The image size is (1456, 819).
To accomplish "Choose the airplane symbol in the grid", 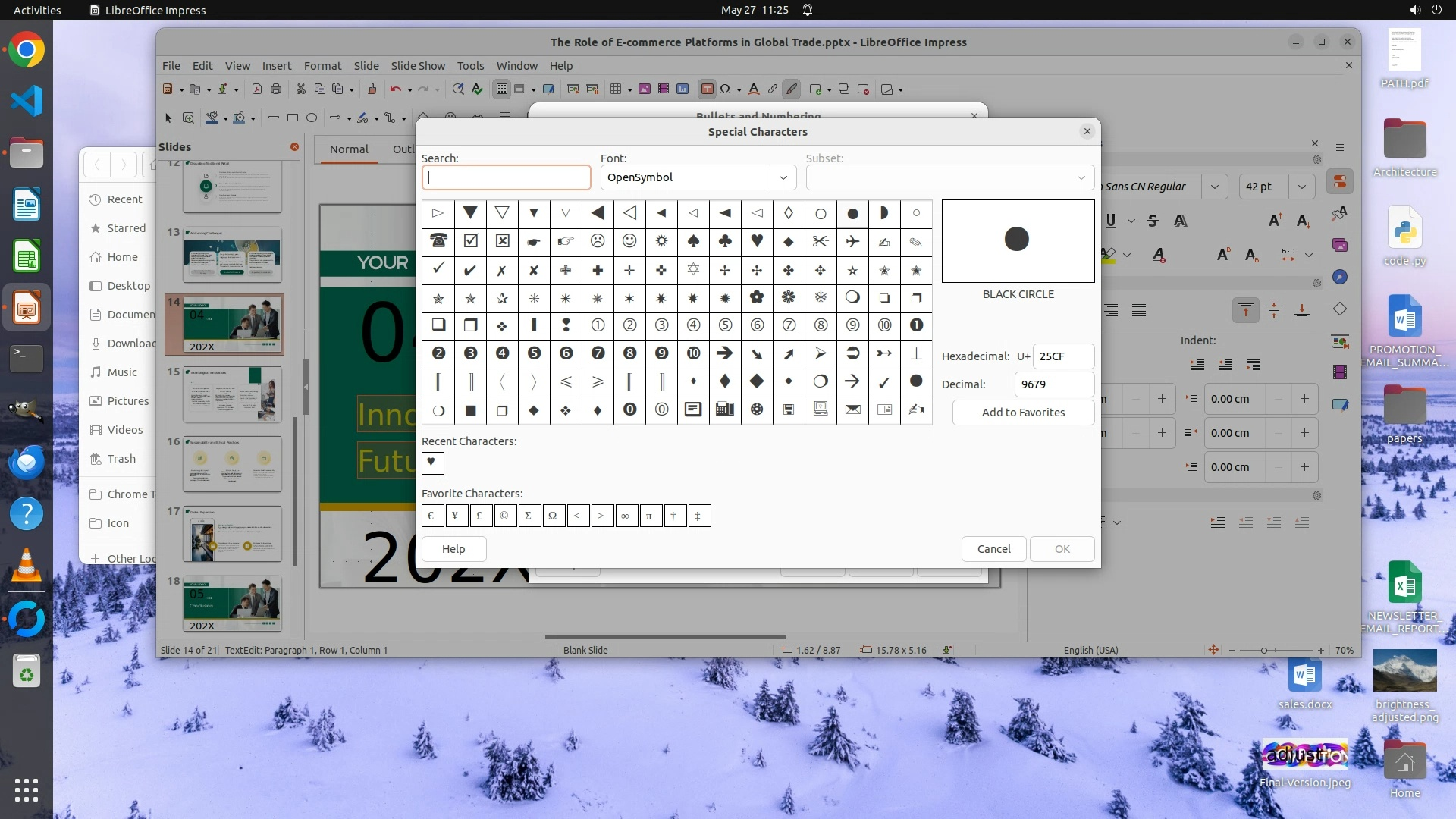I will pyautogui.click(x=852, y=241).
